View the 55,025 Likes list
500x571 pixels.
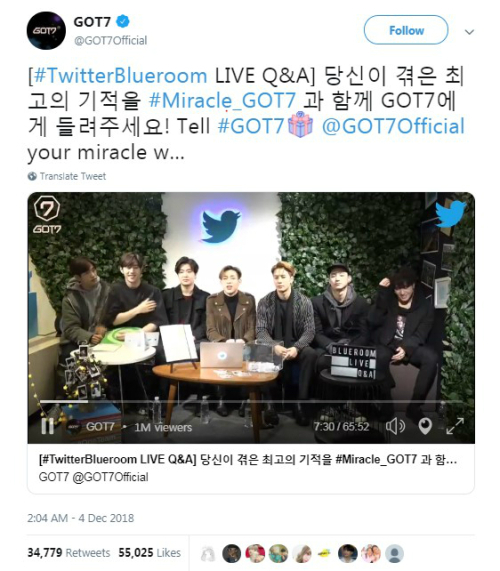[149, 553]
